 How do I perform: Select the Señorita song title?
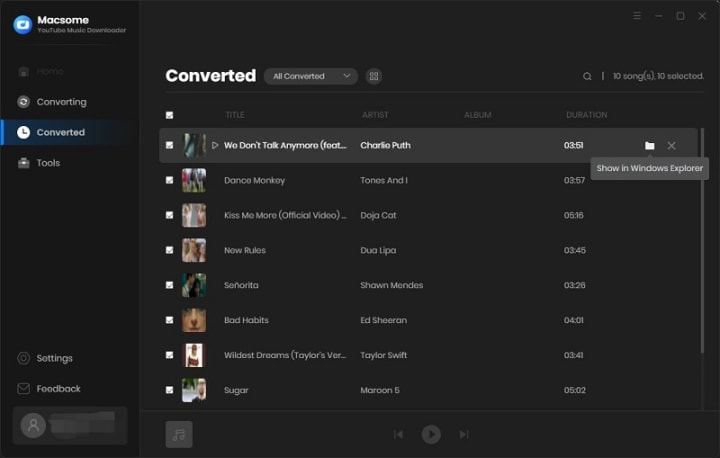pyautogui.click(x=241, y=285)
